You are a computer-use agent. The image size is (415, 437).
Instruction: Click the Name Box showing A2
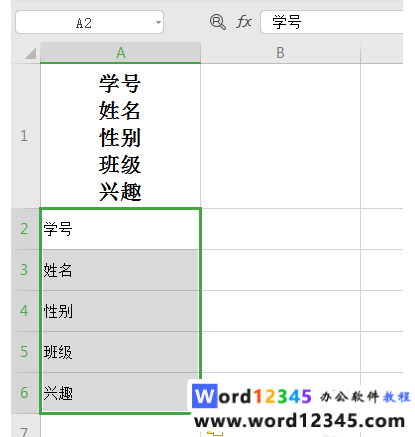(89, 22)
